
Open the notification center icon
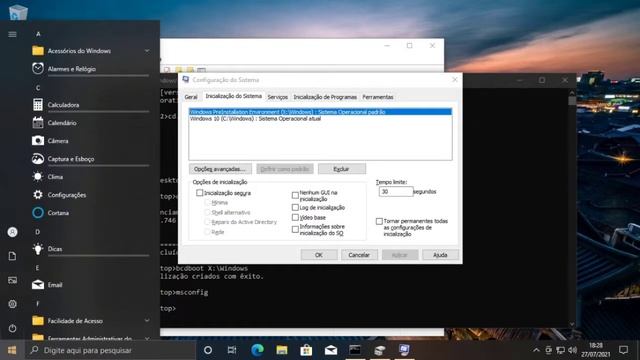[x=623, y=350]
